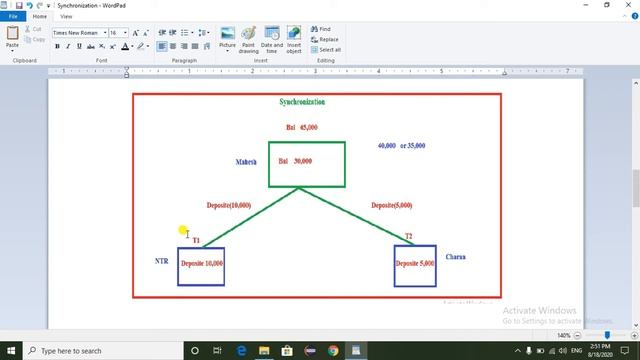Toggle bold formatting
640x360 pixels.
click(57, 46)
